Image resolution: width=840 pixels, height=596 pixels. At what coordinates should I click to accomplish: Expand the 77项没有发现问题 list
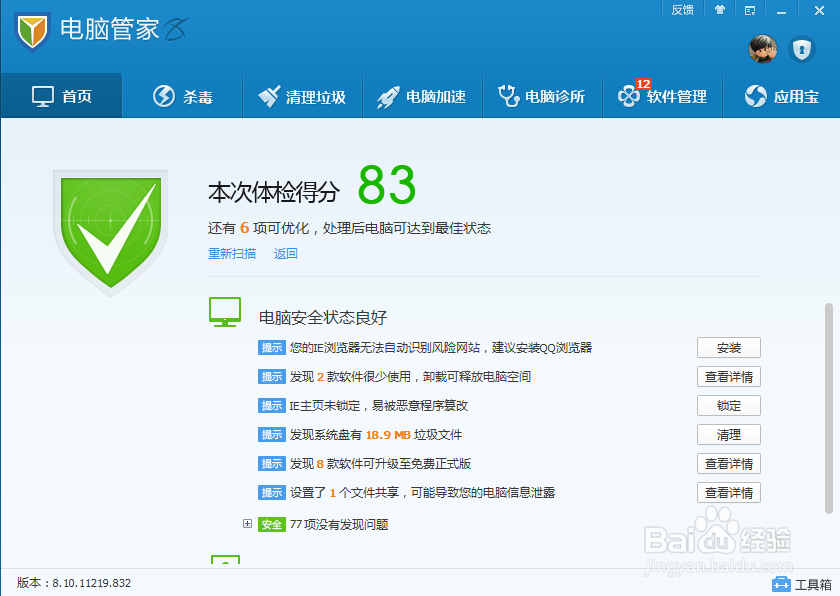(247, 523)
